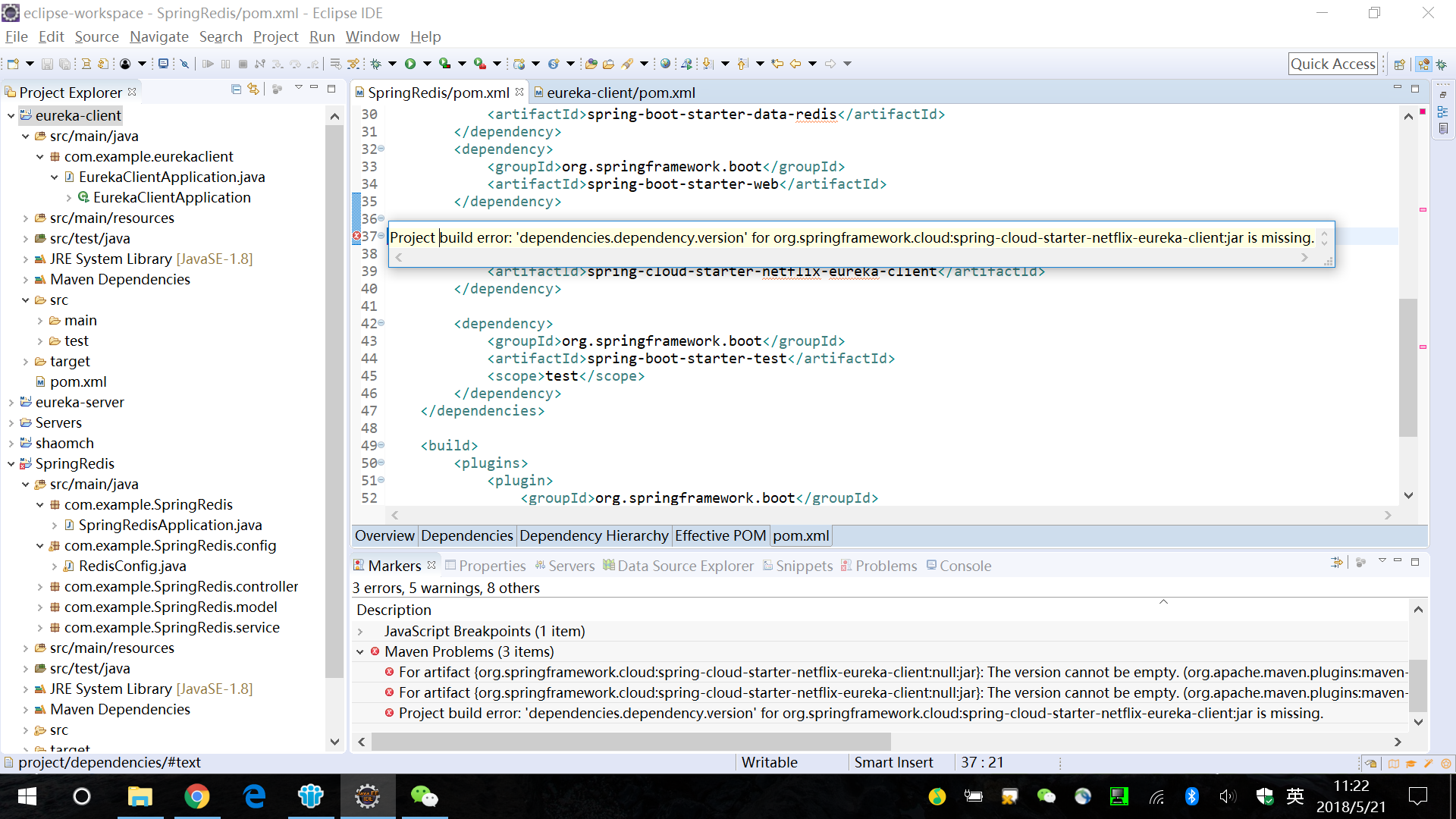Toggle code folding at line 51
This screenshot has width=1456, height=819.
pos(381,480)
